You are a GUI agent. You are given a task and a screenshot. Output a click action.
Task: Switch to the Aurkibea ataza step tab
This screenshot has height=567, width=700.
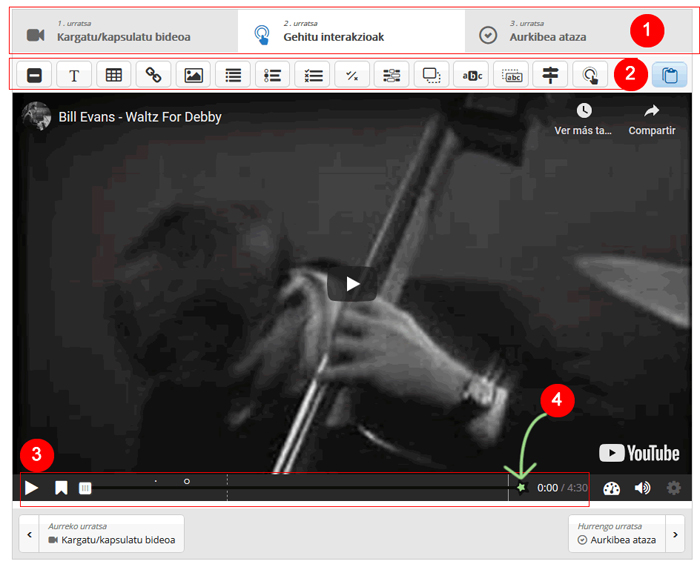[x=550, y=32]
